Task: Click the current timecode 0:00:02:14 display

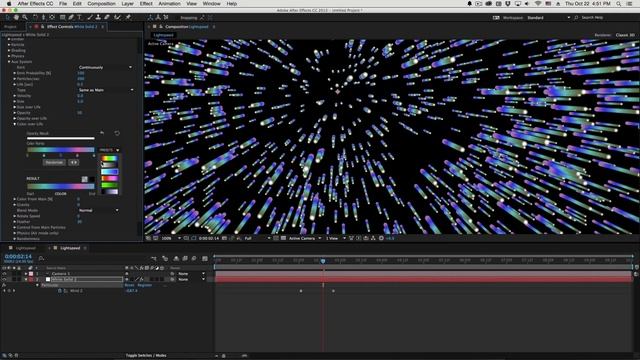Action: [18, 257]
